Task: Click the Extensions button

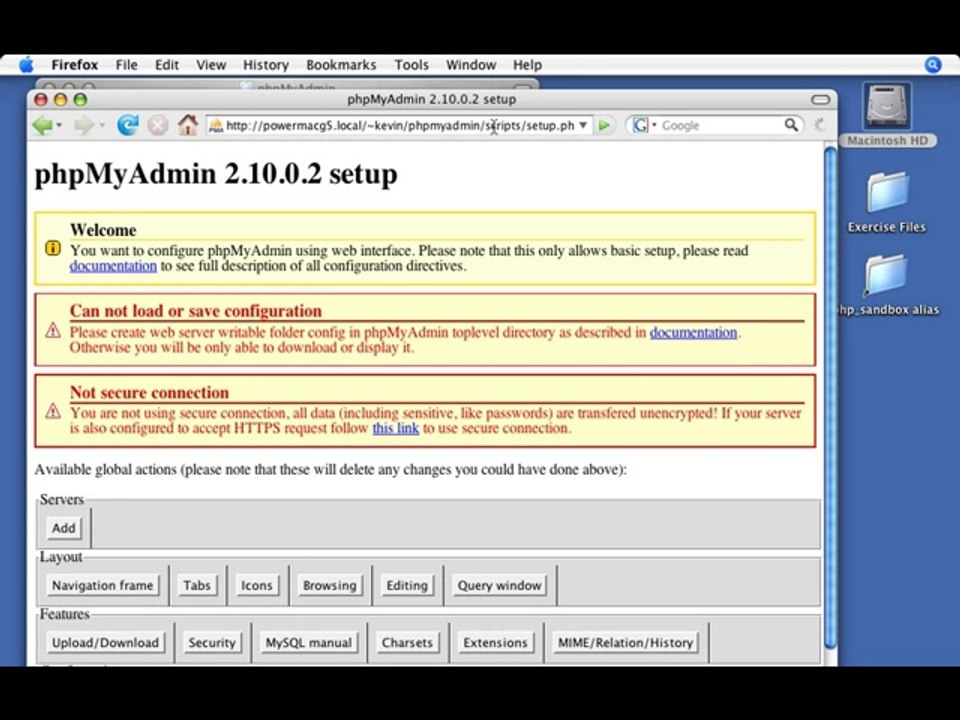Action: 495,643
